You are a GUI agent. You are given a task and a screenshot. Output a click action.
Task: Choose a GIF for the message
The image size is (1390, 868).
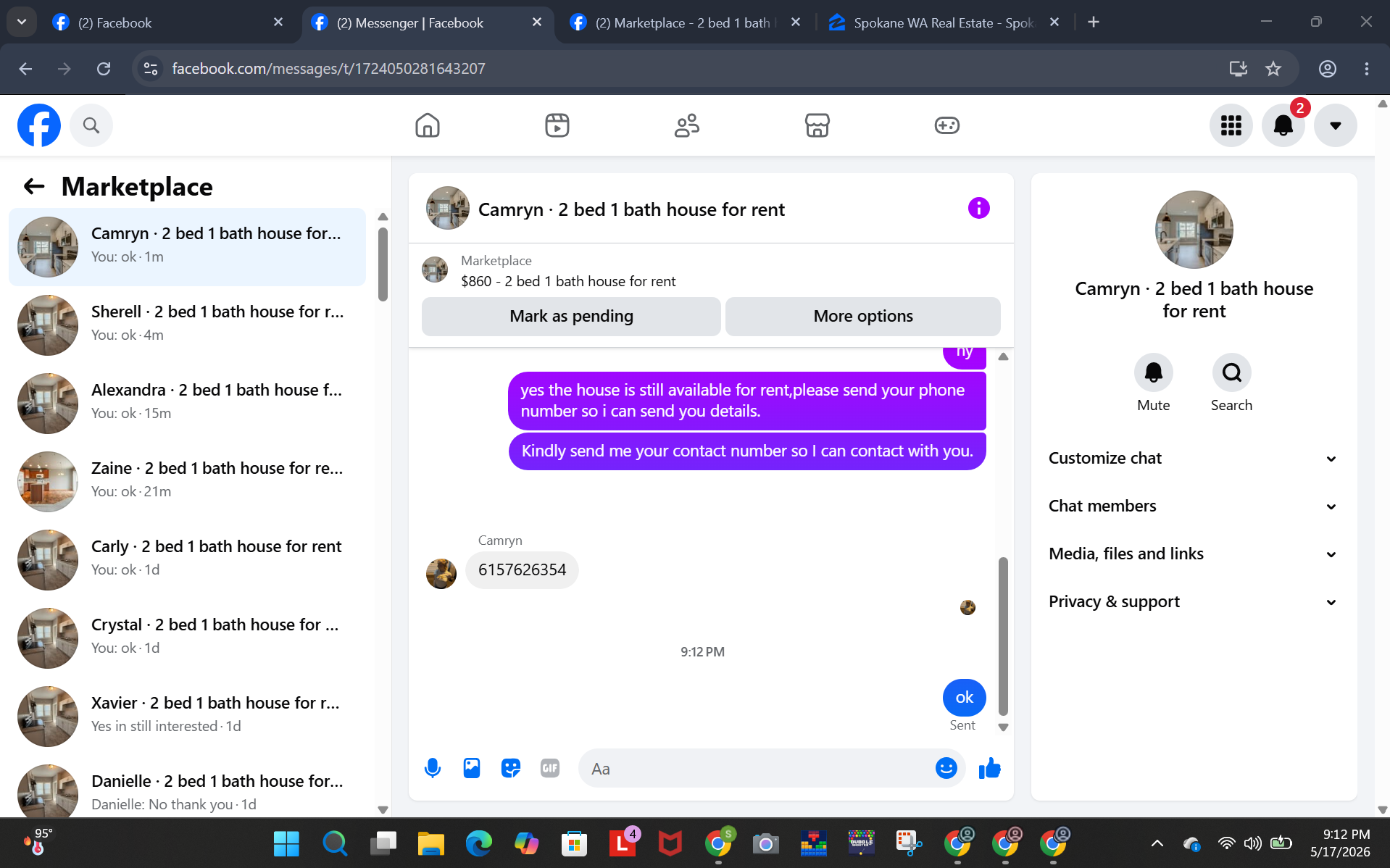[x=550, y=768]
